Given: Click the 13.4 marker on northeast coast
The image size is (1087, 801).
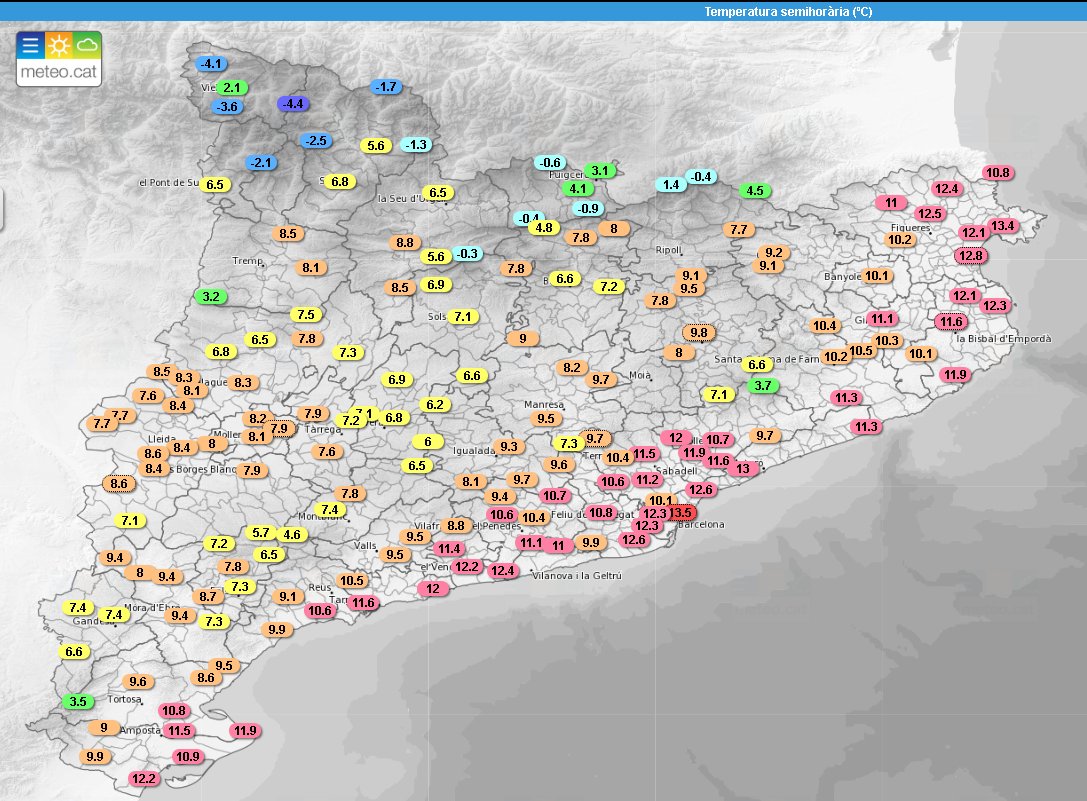Looking at the screenshot, I should [1002, 225].
